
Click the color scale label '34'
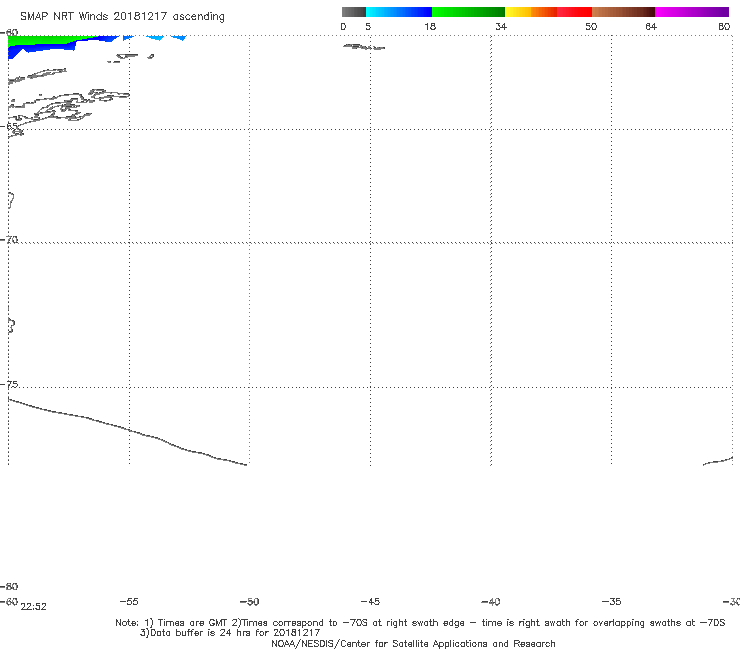point(501,27)
